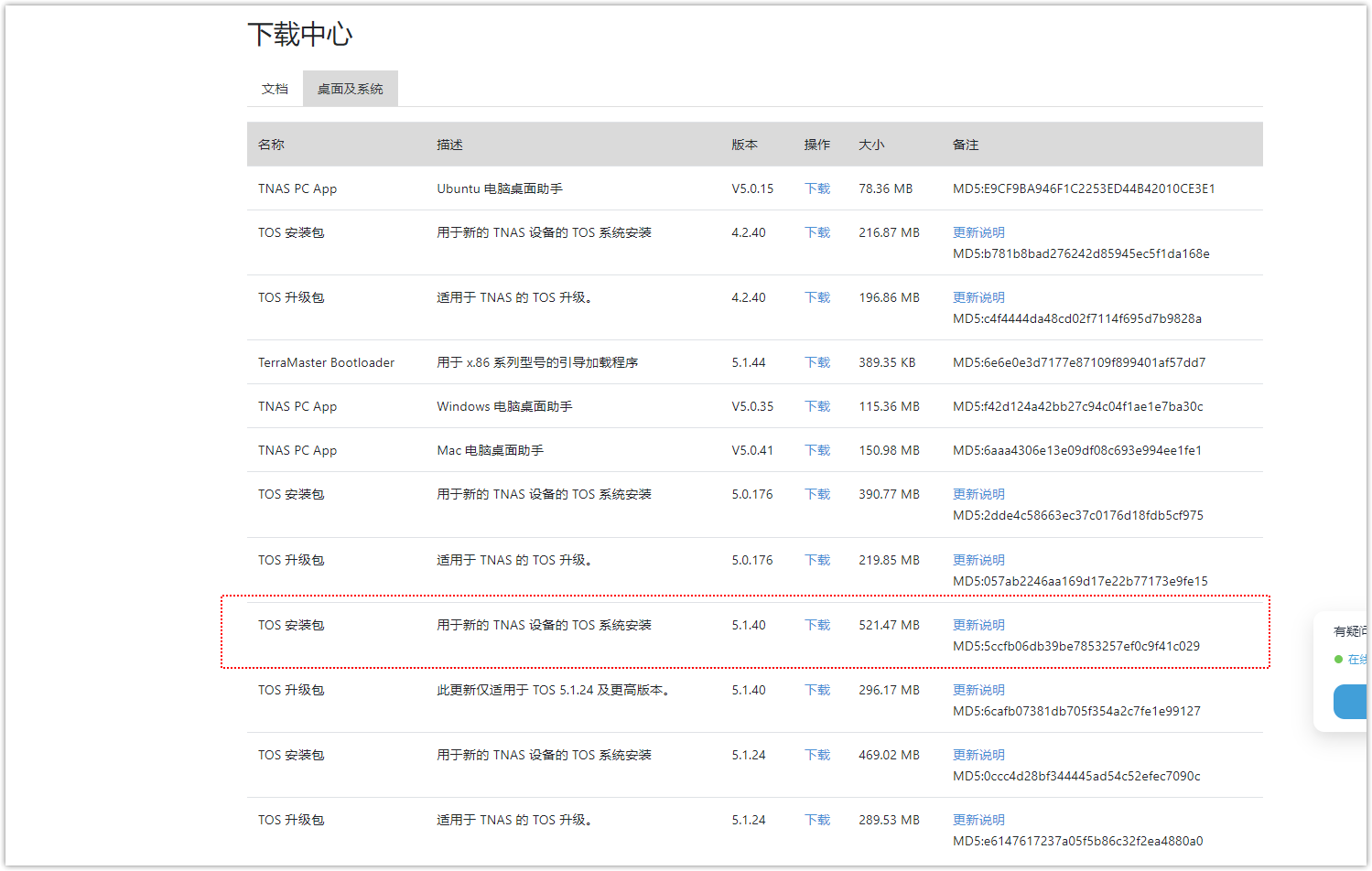
Task: Download TOS 升级包 version 5.0.176
Action: pyautogui.click(x=817, y=560)
